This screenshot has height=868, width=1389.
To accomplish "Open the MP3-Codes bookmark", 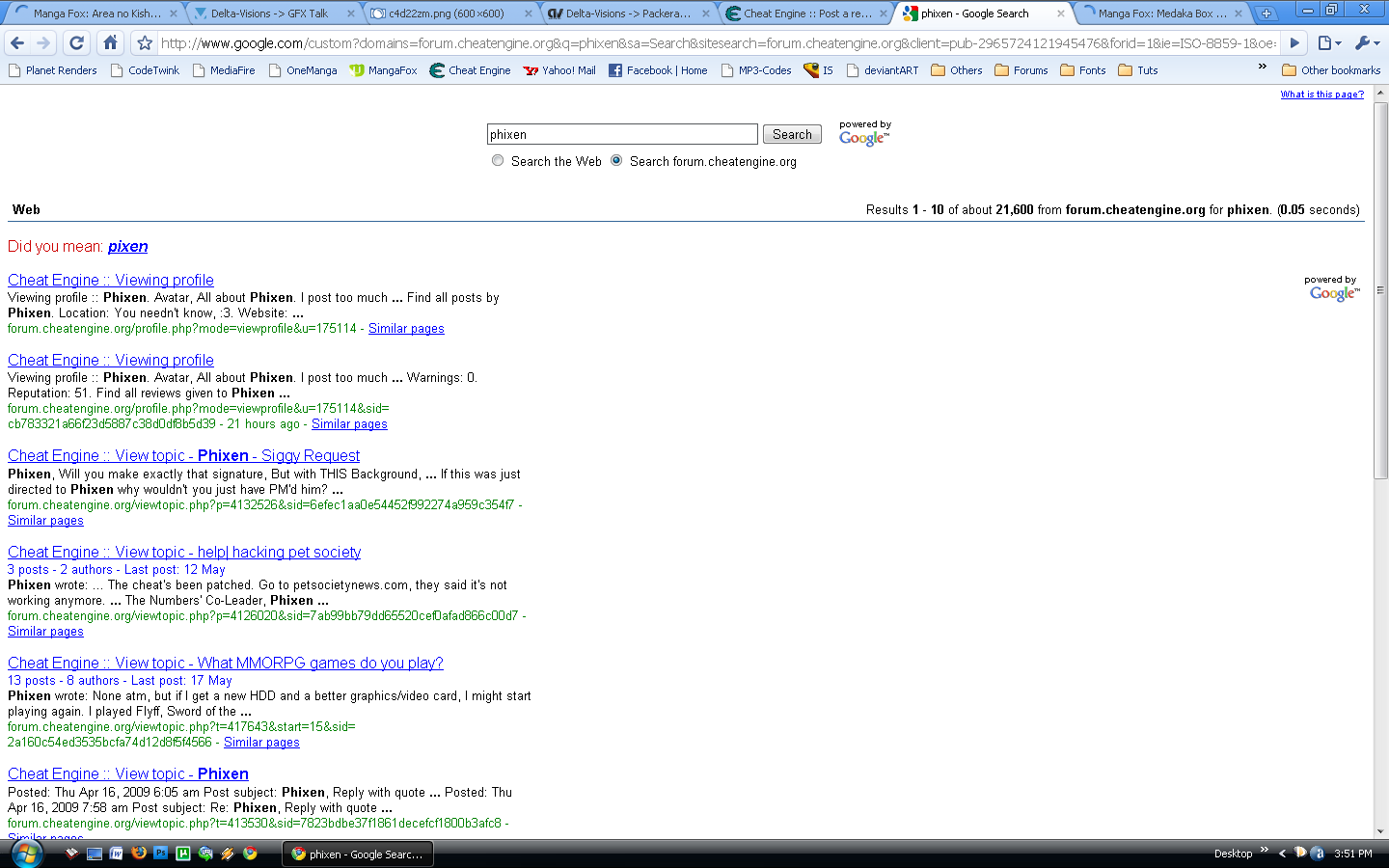I will click(756, 70).
